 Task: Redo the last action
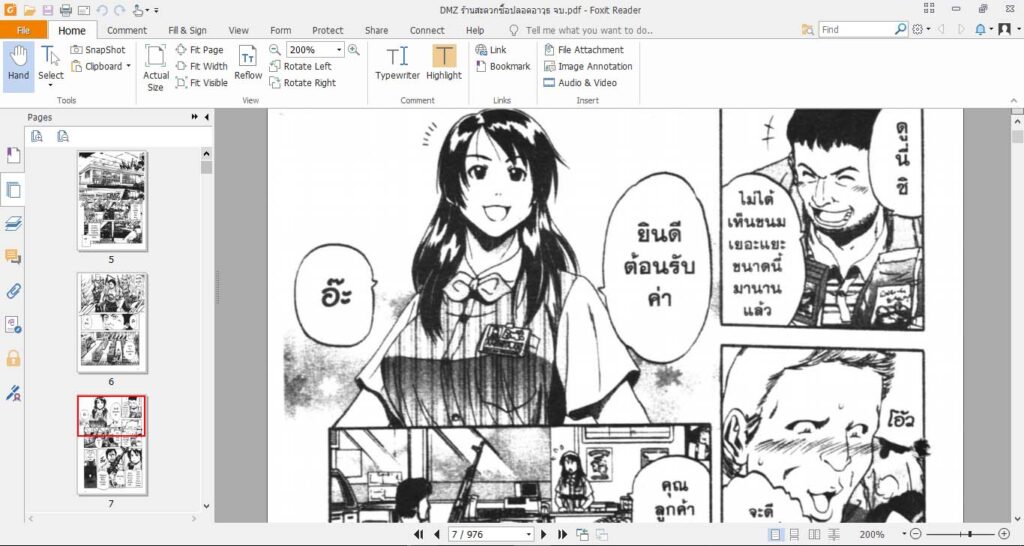120,10
